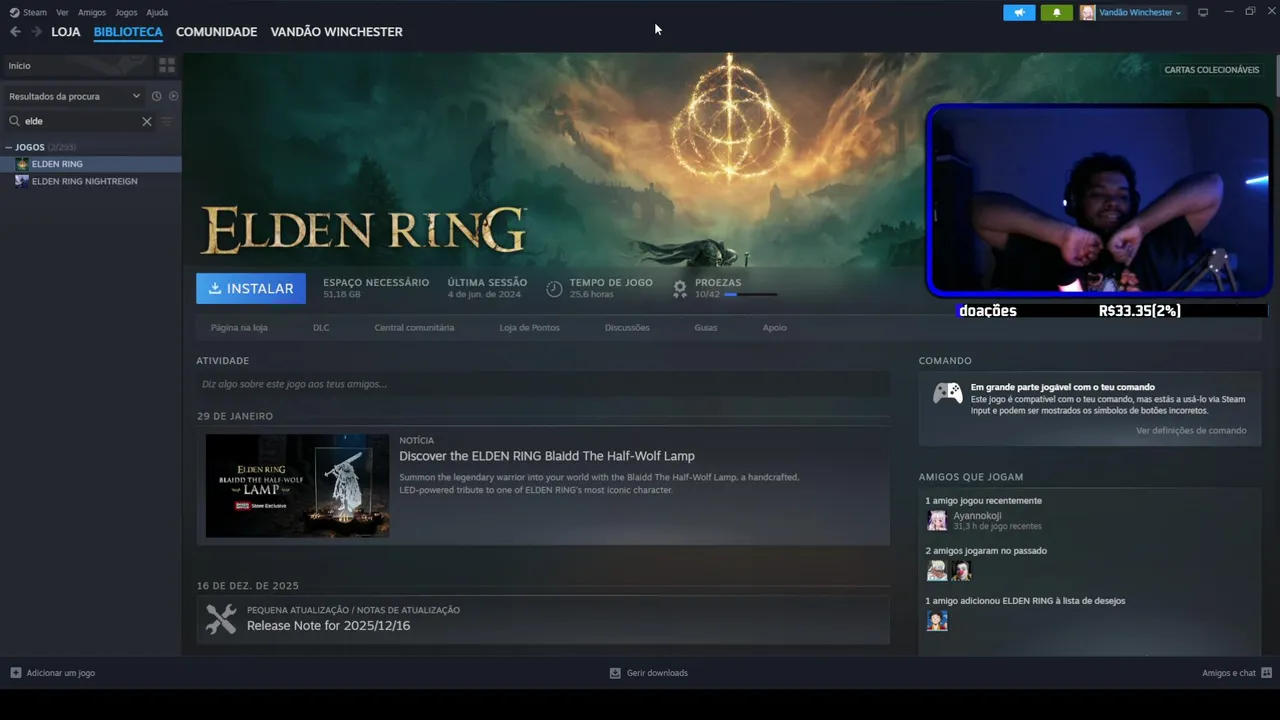Click the Steam logo in menu bar
This screenshot has height=720, width=1280.
14,12
